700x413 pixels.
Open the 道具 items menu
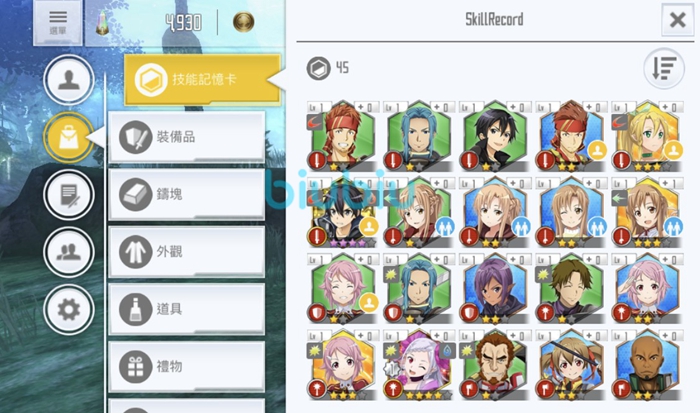[187, 309]
